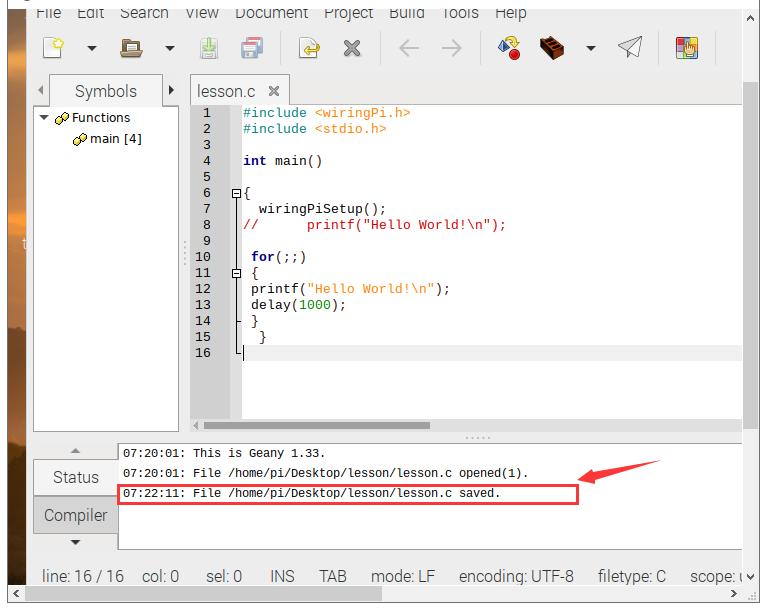Click the INS status bar indicator
The image size is (767, 610).
click(282, 576)
